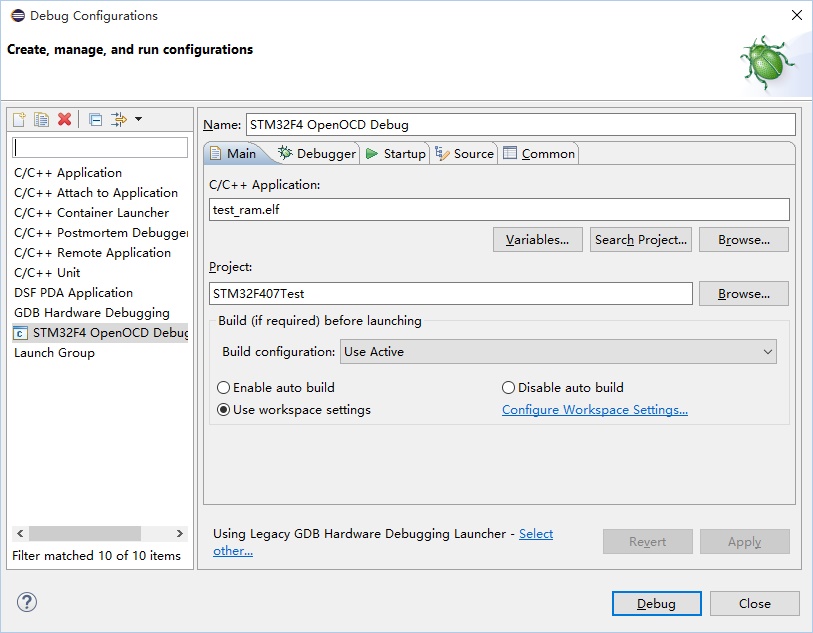Screen dimensions: 813x633
Task: Open Configure Workspace Settings link
Action: pyautogui.click(x=595, y=410)
